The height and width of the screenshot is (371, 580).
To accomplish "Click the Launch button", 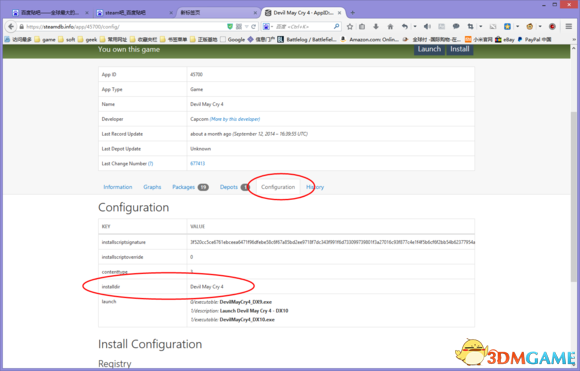I will pos(429,49).
